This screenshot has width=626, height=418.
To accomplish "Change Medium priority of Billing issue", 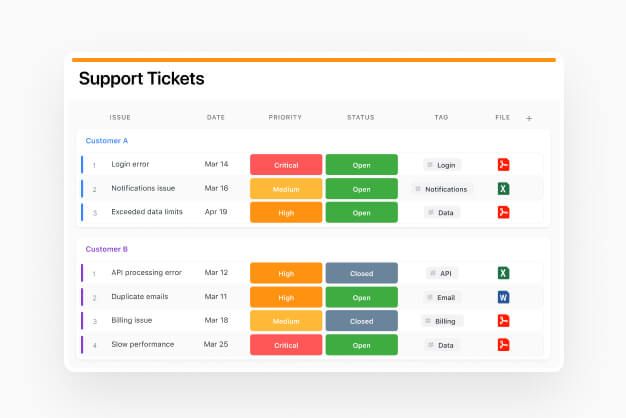I will [286, 321].
